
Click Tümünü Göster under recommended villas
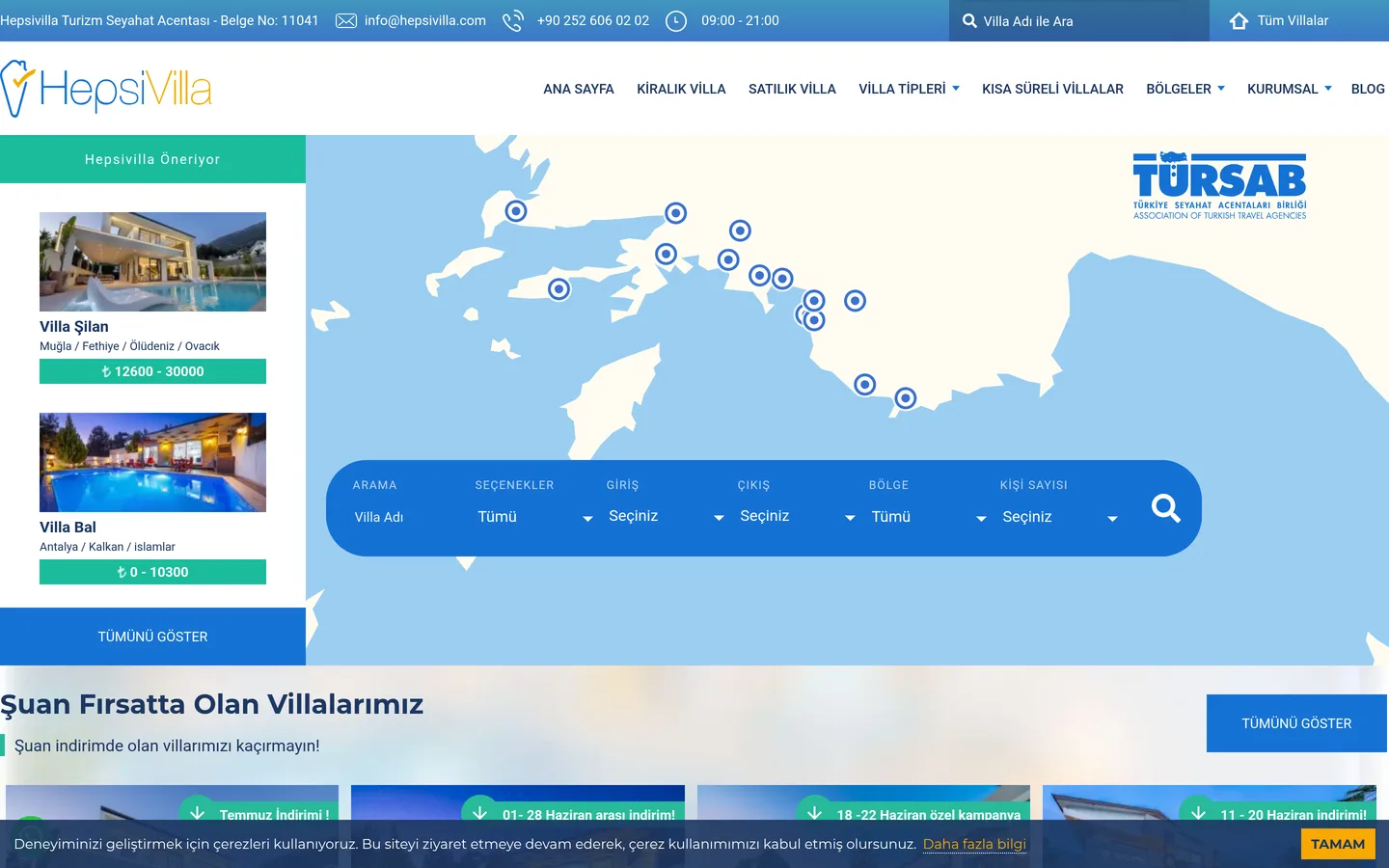coord(152,637)
